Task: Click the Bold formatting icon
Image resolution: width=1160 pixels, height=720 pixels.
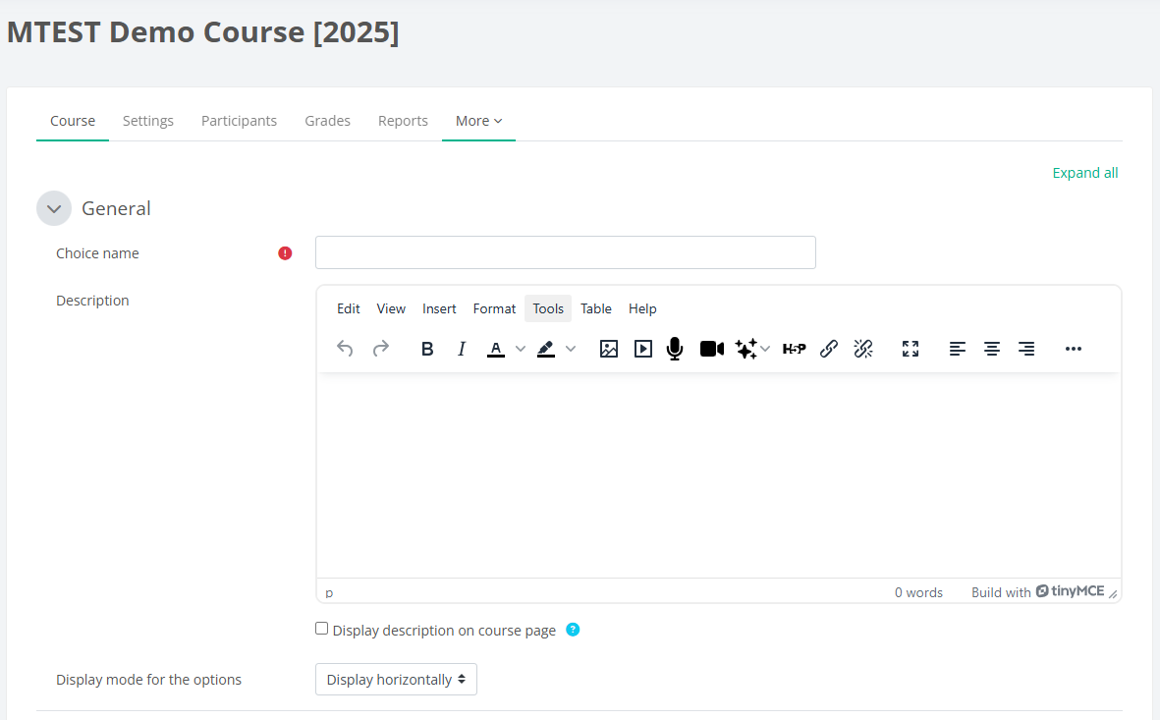Action: point(427,349)
